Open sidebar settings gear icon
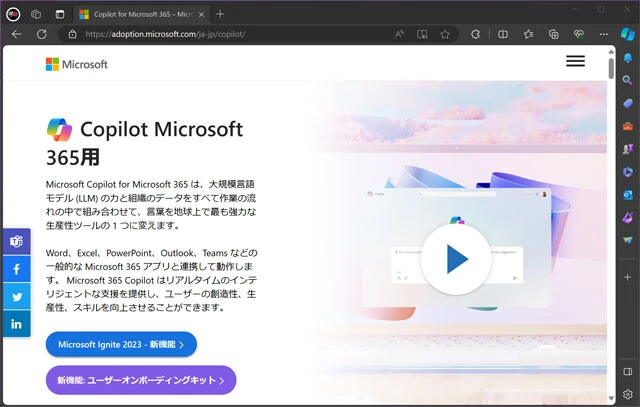The image size is (640, 407). (628, 394)
